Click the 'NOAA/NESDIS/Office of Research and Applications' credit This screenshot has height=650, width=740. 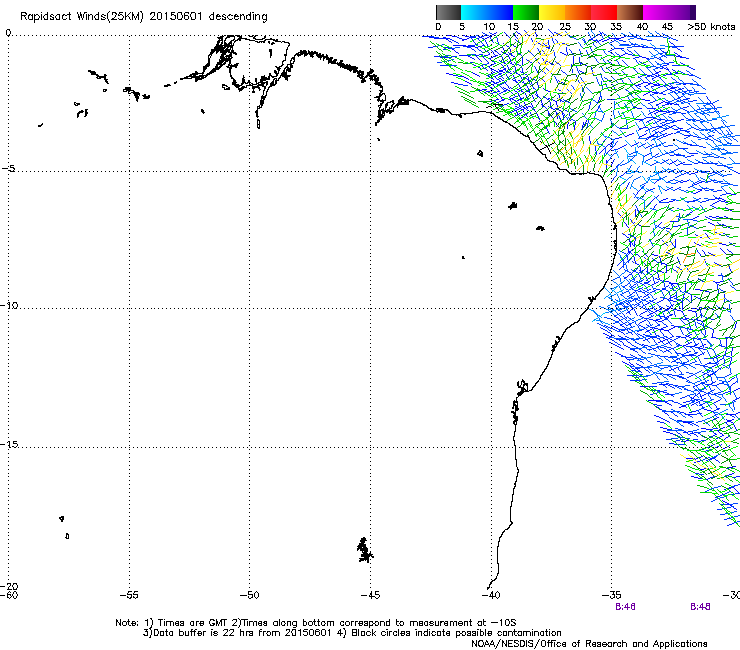point(589,644)
